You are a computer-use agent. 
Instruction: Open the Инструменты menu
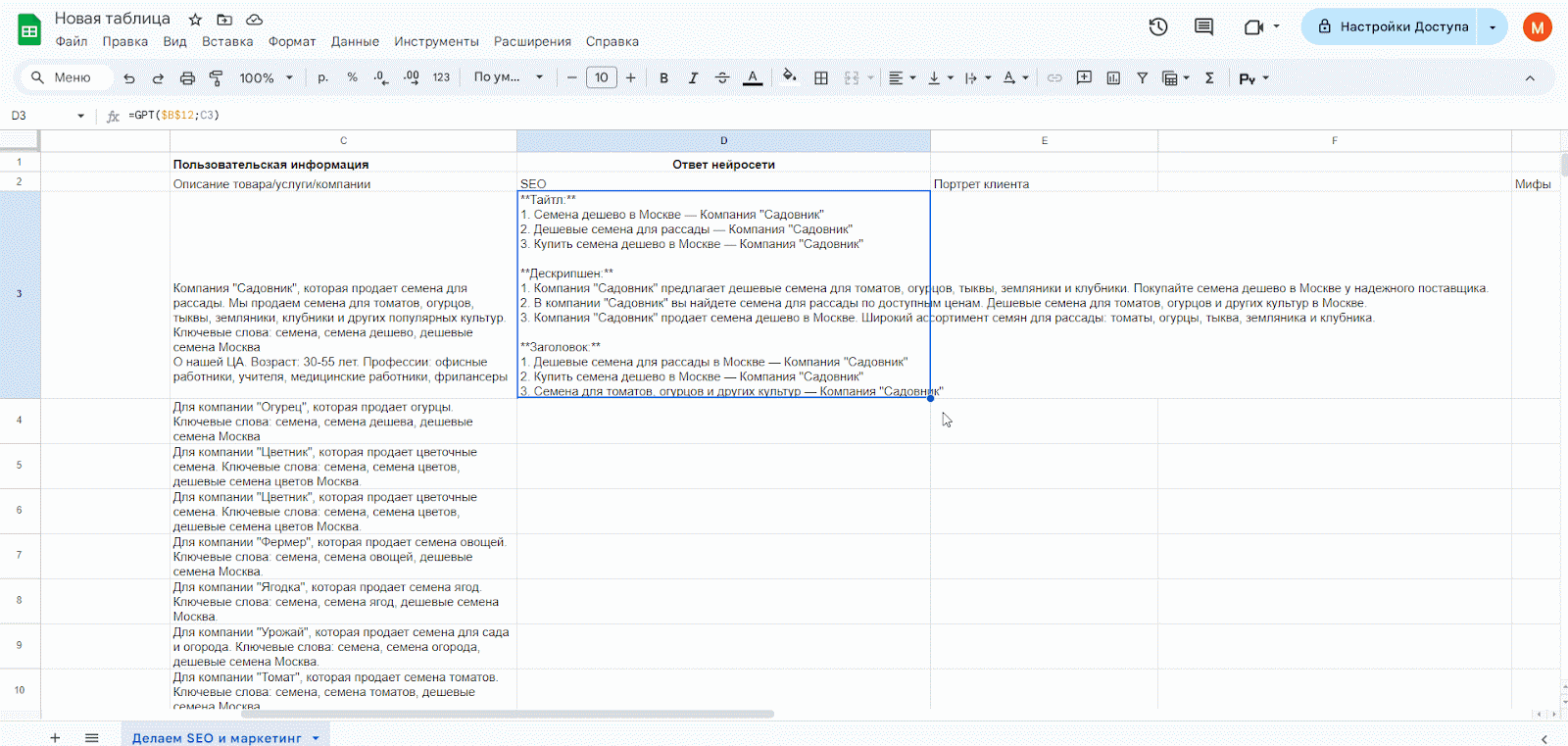tap(436, 42)
